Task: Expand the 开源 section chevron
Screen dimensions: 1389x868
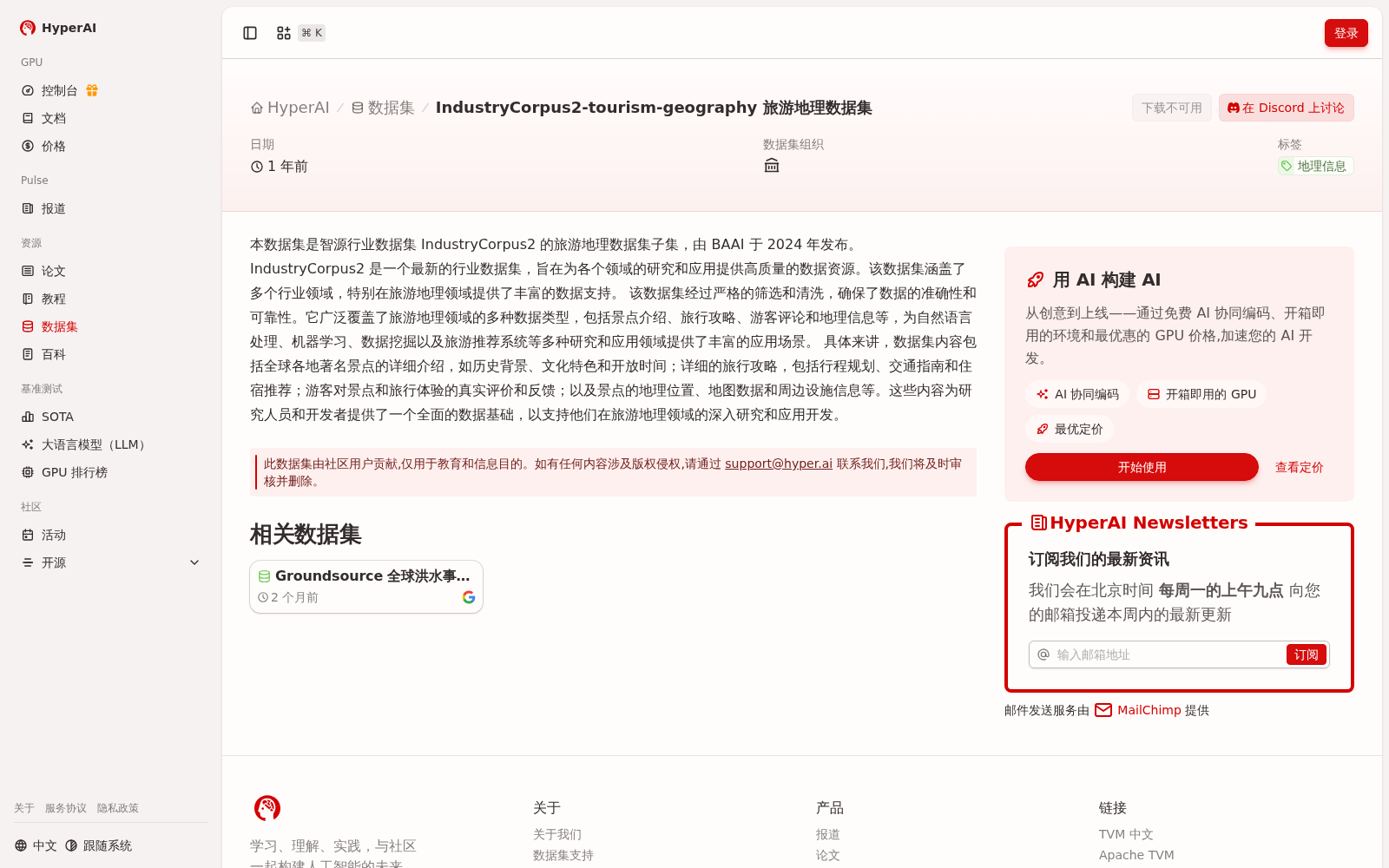Action: pos(194,562)
